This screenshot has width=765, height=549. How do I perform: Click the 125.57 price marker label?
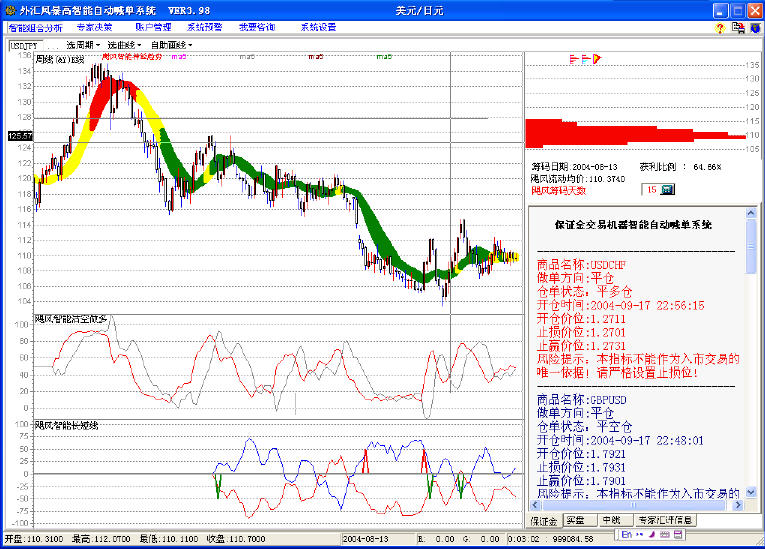20,136
